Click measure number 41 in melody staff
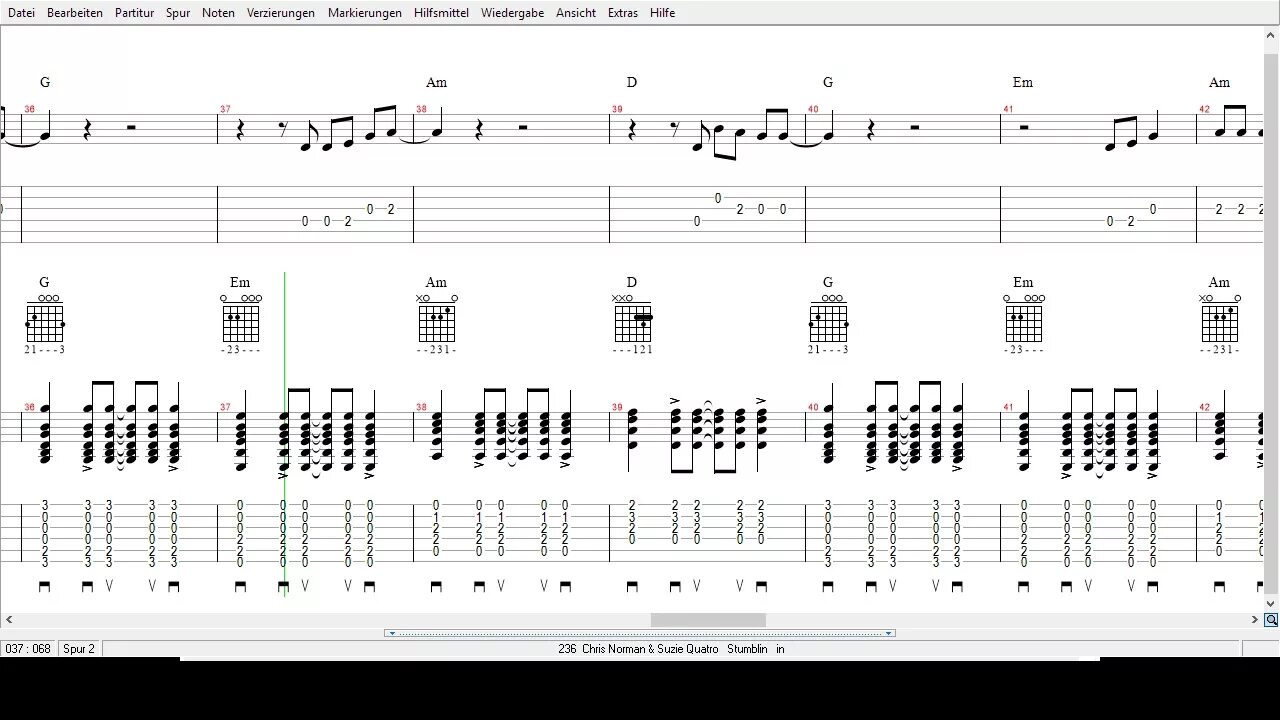 tap(1009, 110)
